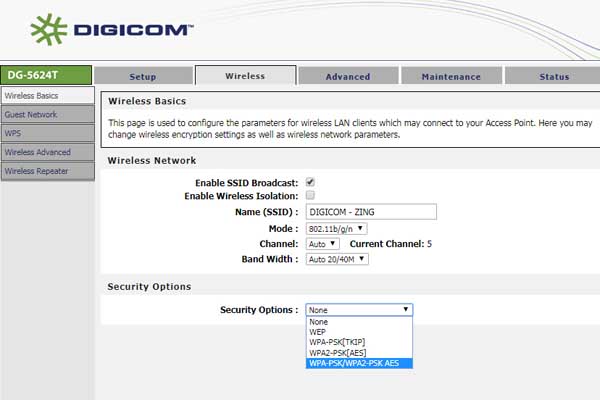Go to the Status tab
Screen dimensions: 600x400
pyautogui.click(x=553, y=76)
